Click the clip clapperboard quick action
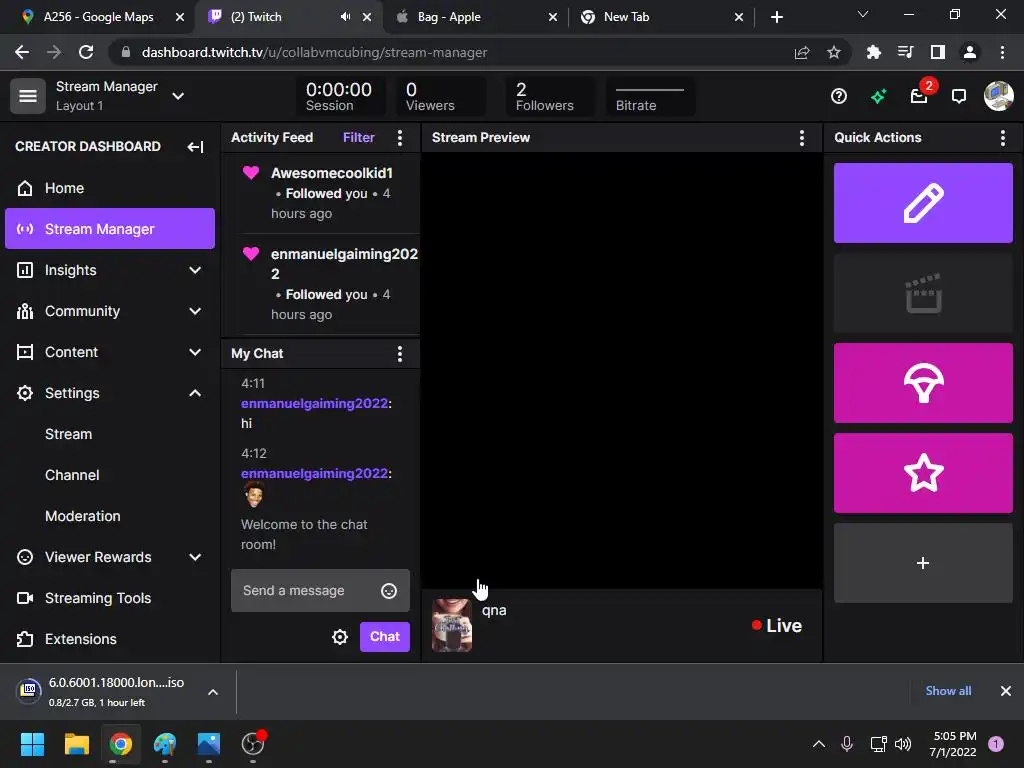Image resolution: width=1024 pixels, height=768 pixels. (x=923, y=293)
